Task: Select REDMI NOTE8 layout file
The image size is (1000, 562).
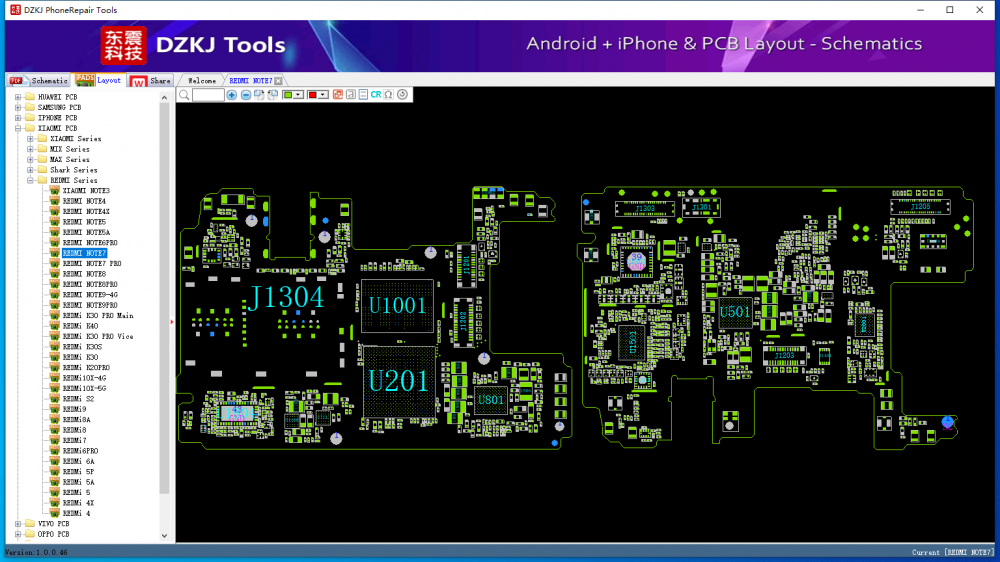Action: coord(84,274)
